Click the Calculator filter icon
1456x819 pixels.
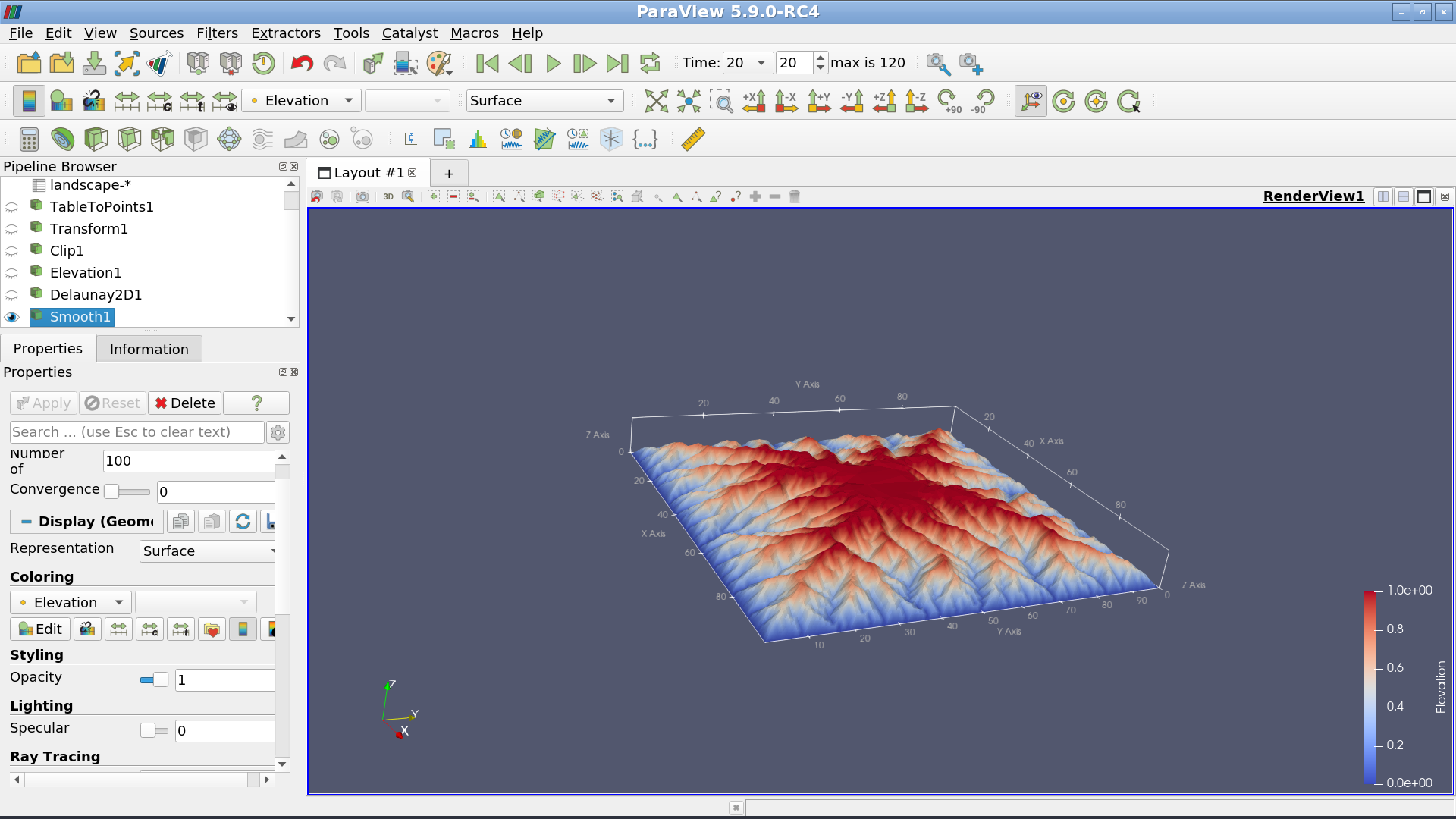tap(29, 140)
